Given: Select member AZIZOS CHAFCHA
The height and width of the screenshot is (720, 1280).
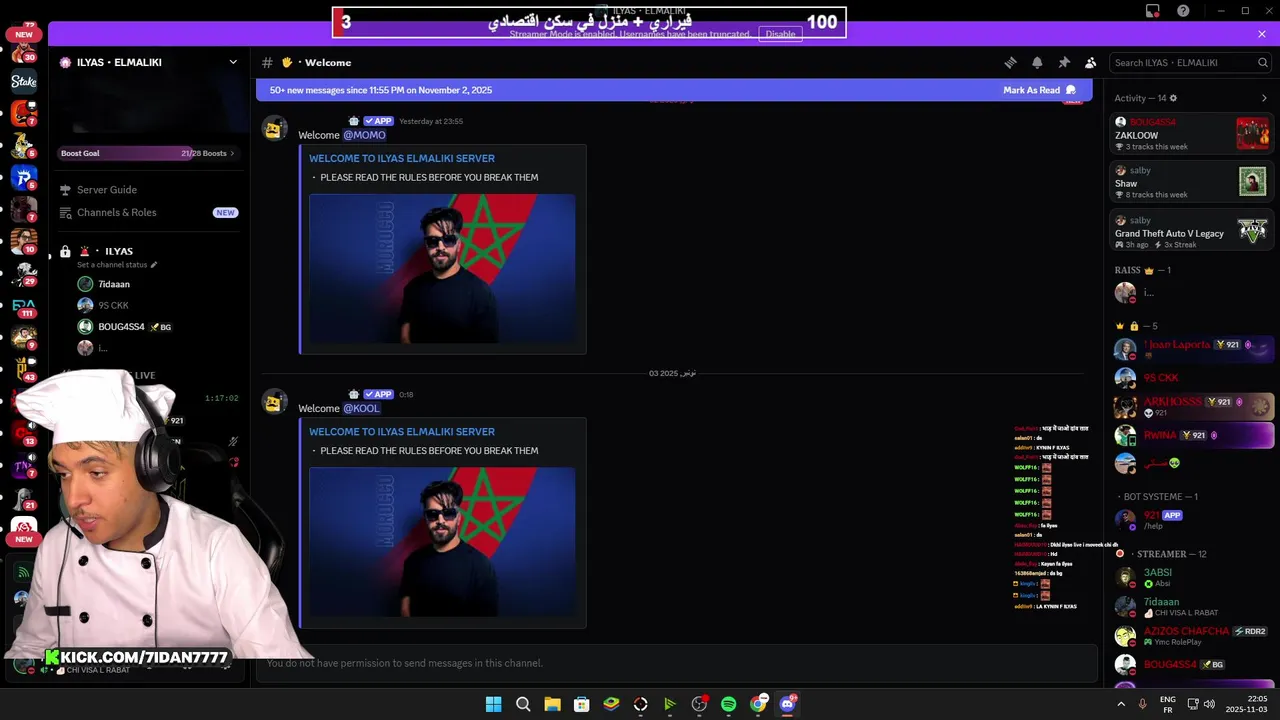Looking at the screenshot, I should [1192, 636].
